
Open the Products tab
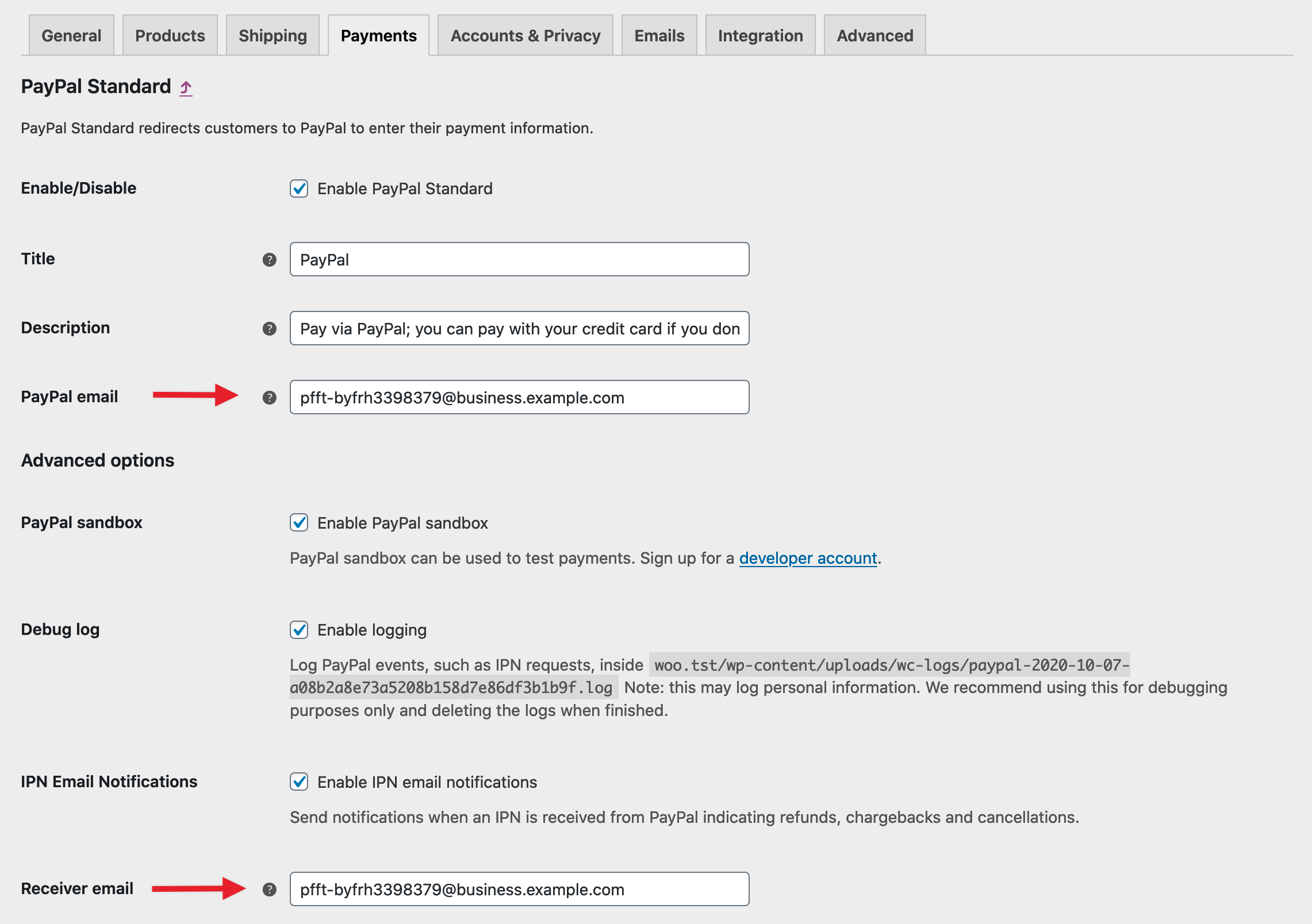click(x=170, y=35)
